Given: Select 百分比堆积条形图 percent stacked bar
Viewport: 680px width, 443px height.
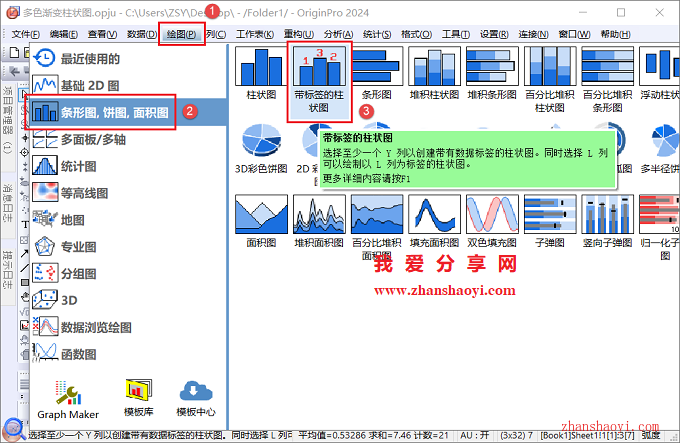Looking at the screenshot, I should click(608, 80).
